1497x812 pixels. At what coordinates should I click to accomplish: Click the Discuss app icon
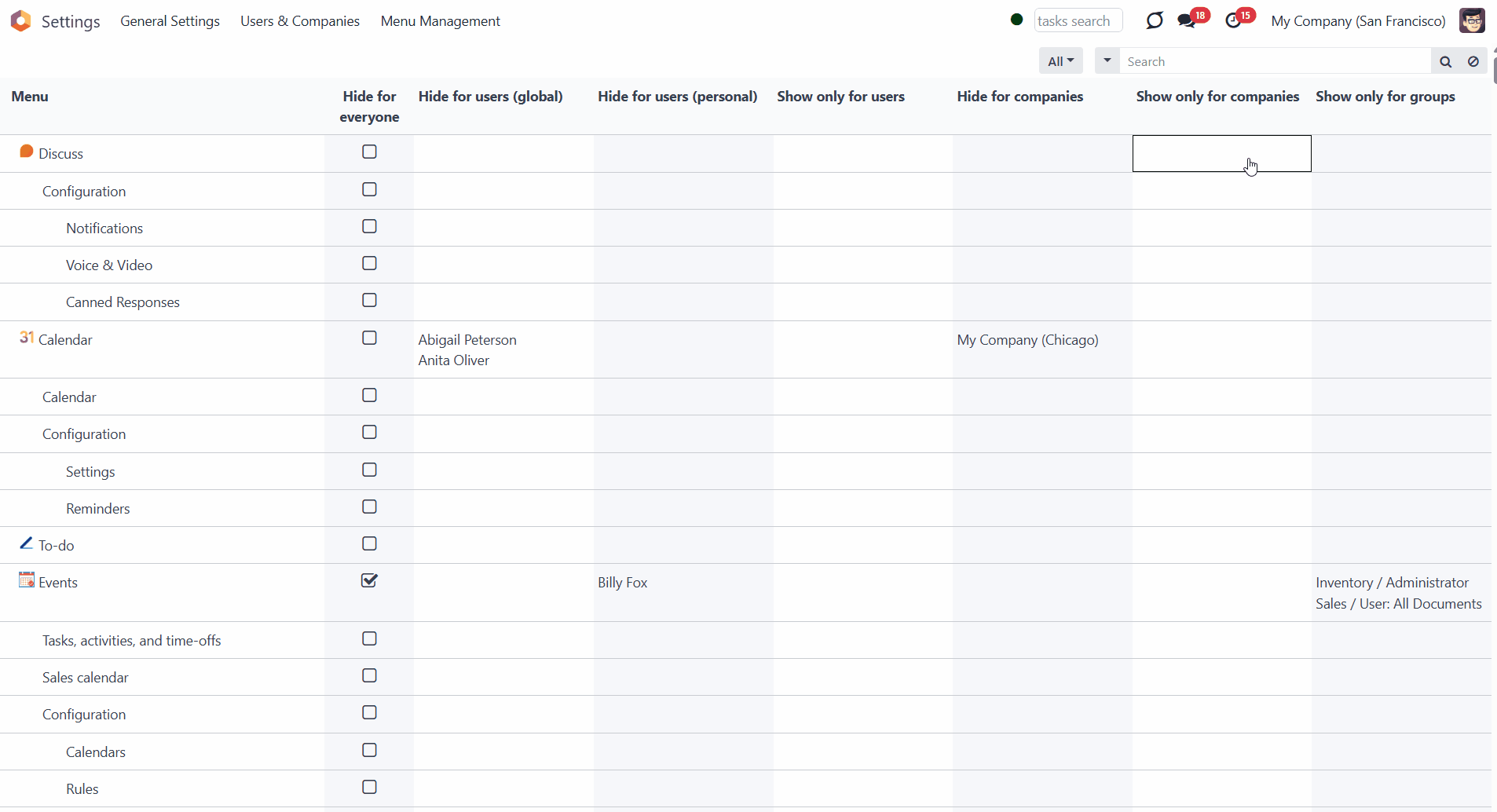pos(27,152)
